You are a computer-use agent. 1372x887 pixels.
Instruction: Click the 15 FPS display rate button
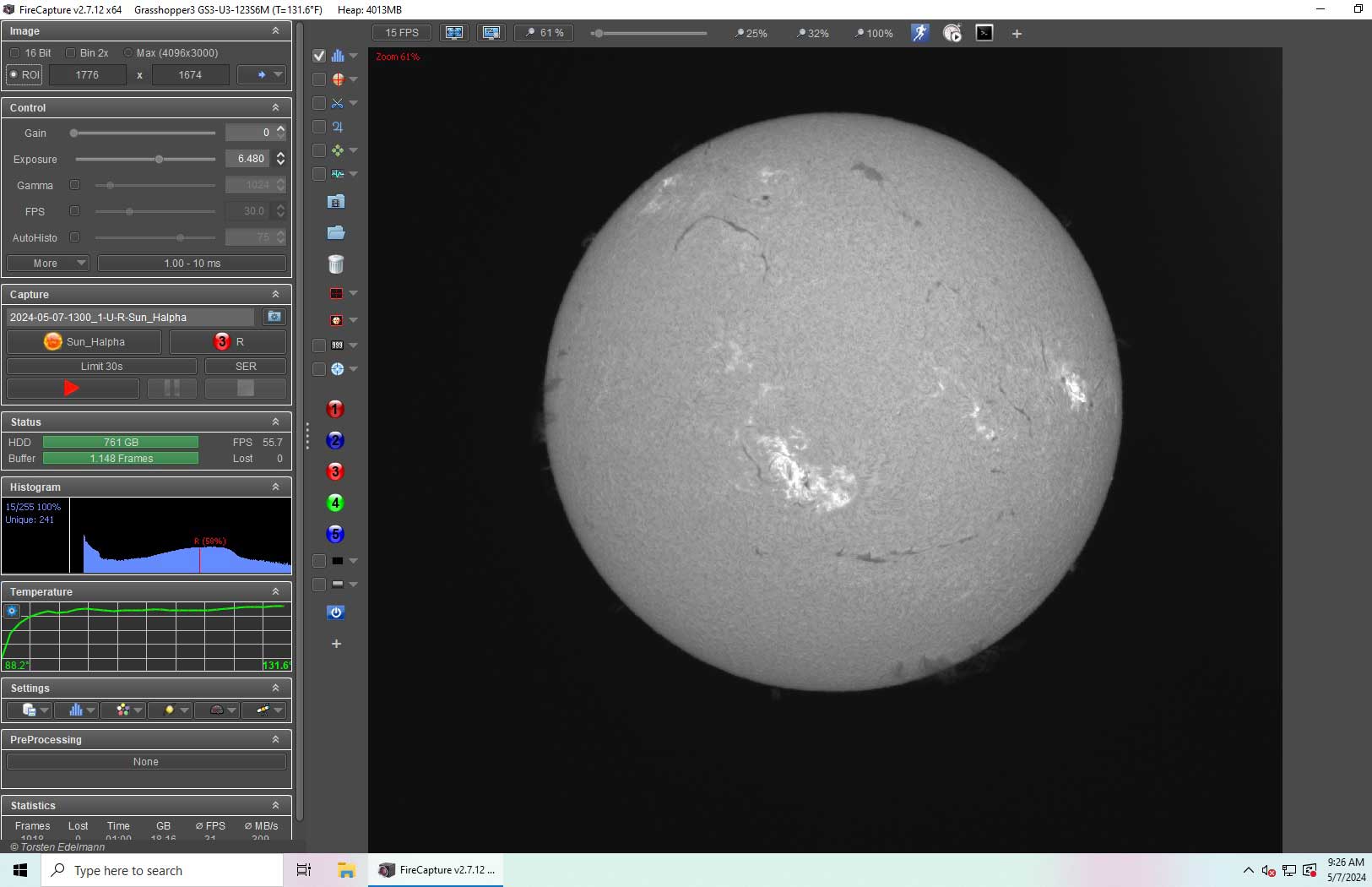click(x=402, y=33)
